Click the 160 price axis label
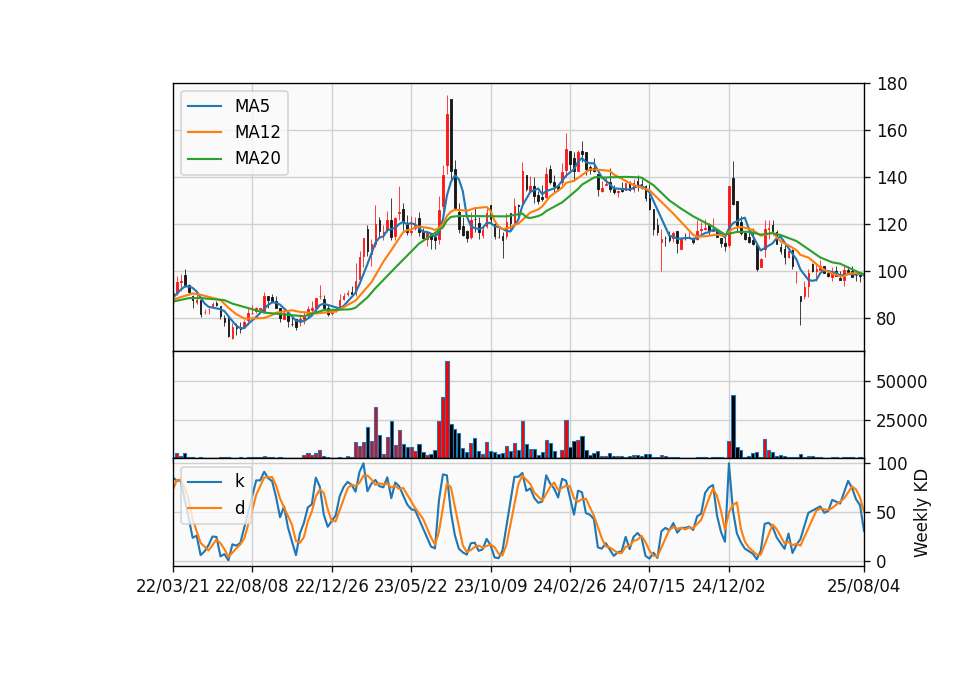960x690 pixels. (892, 130)
